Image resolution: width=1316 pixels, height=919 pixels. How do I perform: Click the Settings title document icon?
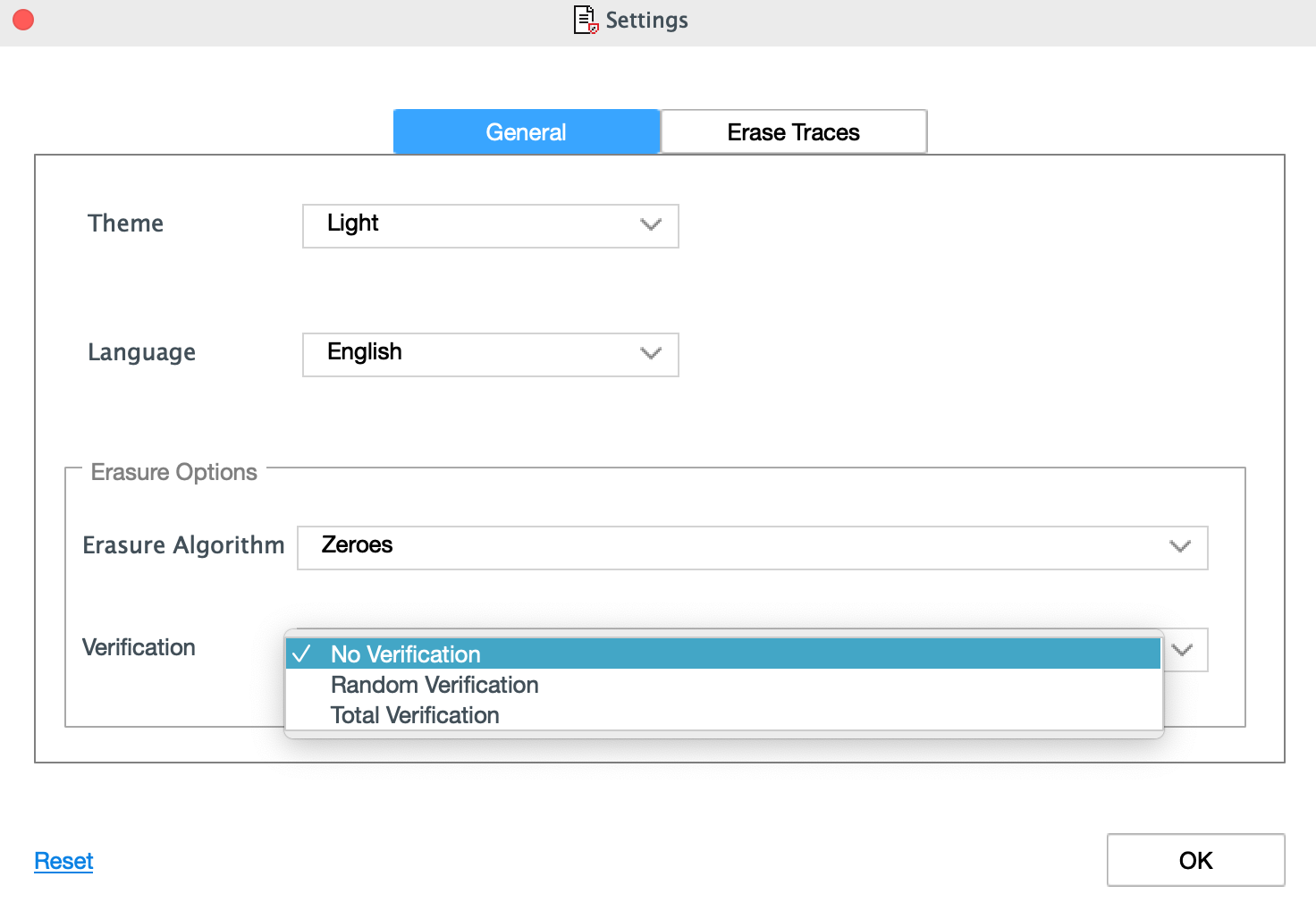click(x=586, y=20)
